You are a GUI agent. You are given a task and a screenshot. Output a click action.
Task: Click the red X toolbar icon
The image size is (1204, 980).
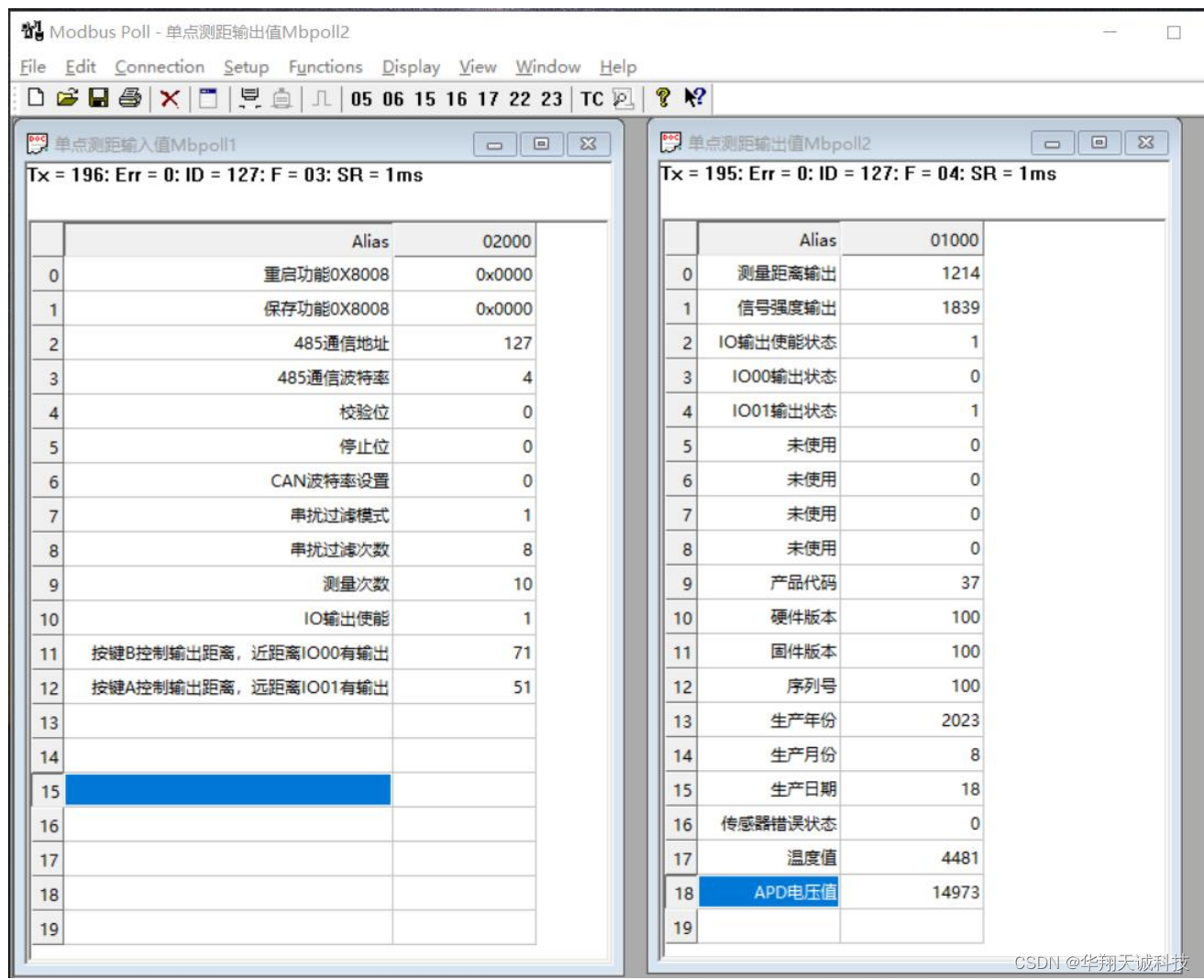click(x=170, y=98)
